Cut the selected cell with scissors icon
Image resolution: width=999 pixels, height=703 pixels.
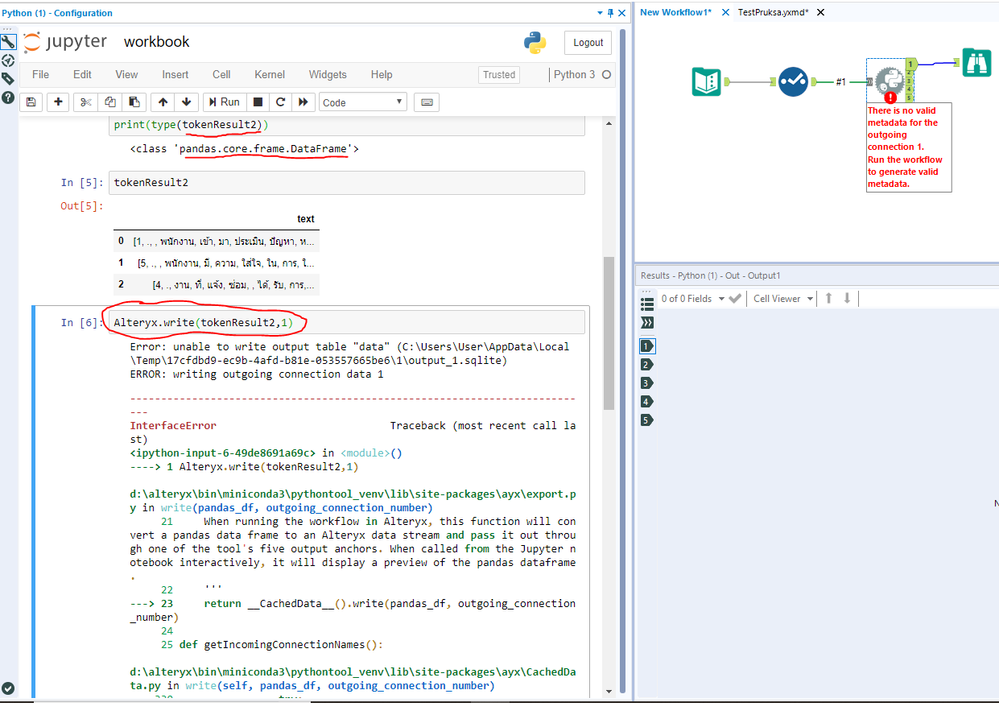click(x=84, y=101)
